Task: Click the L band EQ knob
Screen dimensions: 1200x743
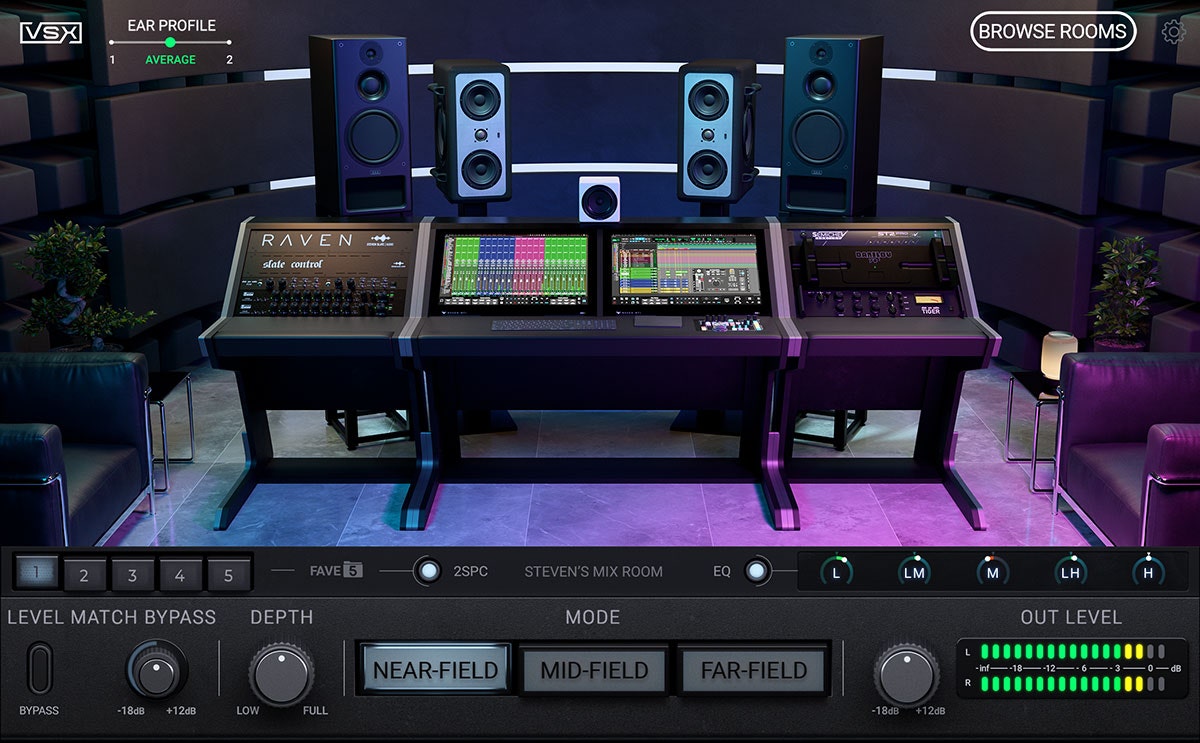Action: tap(836, 571)
